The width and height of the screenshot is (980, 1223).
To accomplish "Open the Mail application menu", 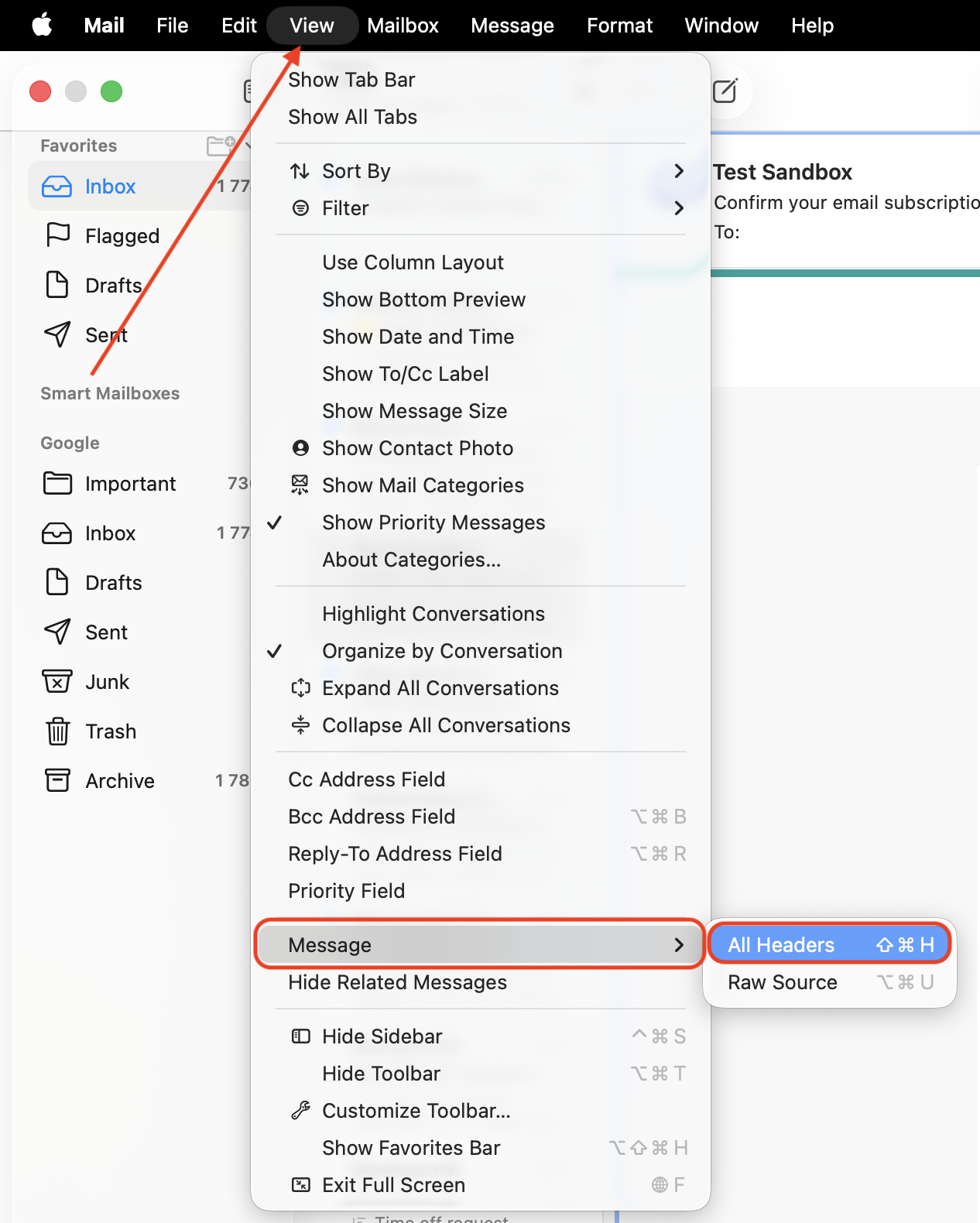I will tap(104, 26).
